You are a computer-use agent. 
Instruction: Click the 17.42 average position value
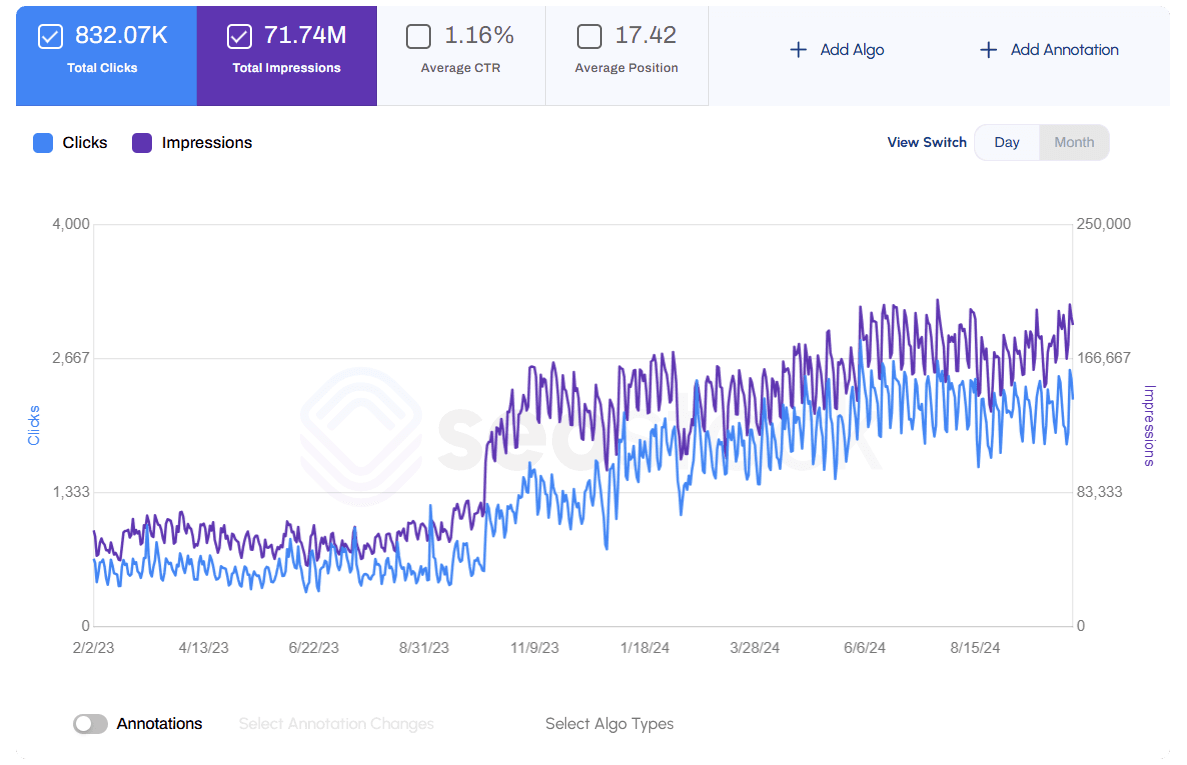coord(646,35)
